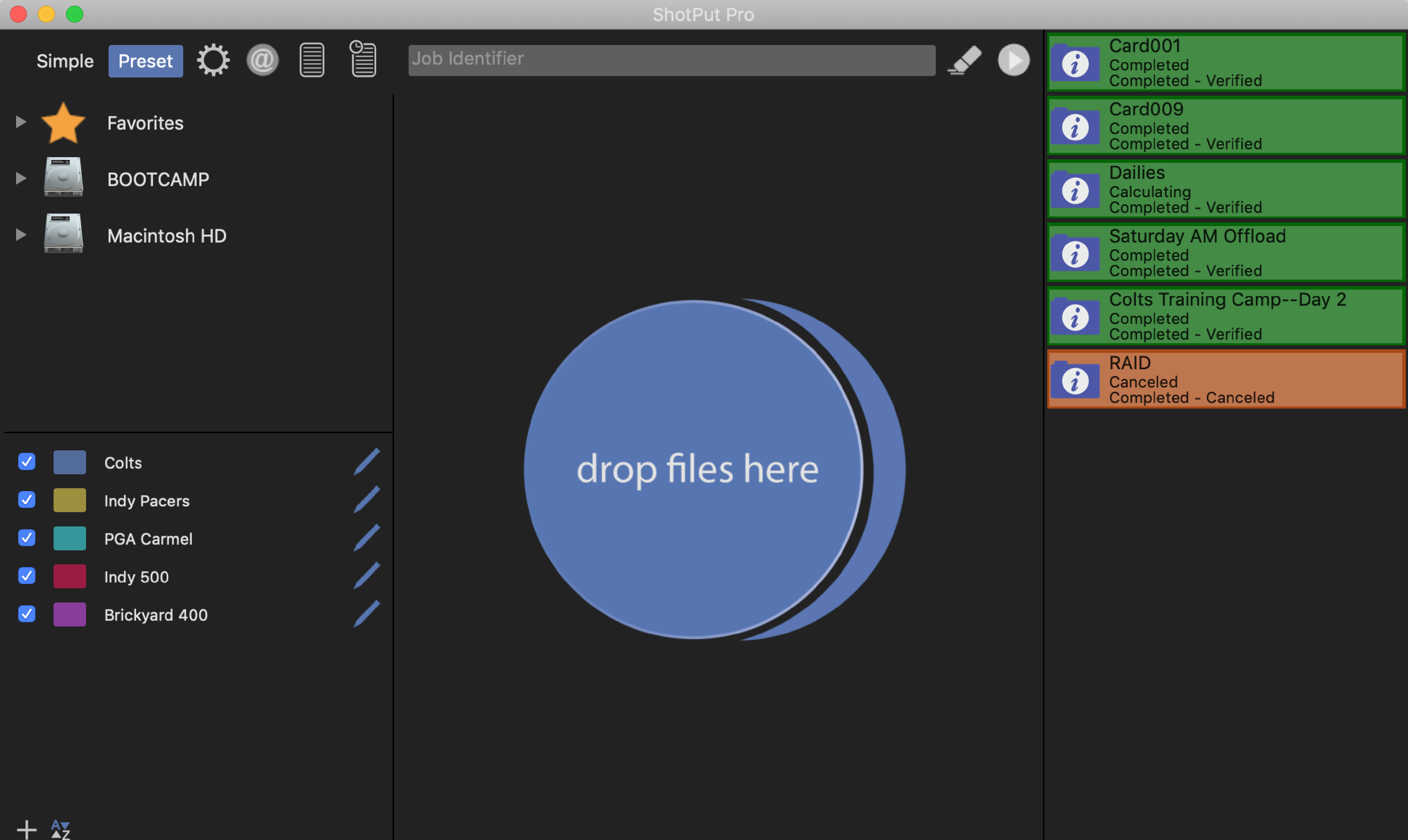This screenshot has height=840, width=1408.
Task: Edit Colts preset with pencil icon
Action: 367,462
